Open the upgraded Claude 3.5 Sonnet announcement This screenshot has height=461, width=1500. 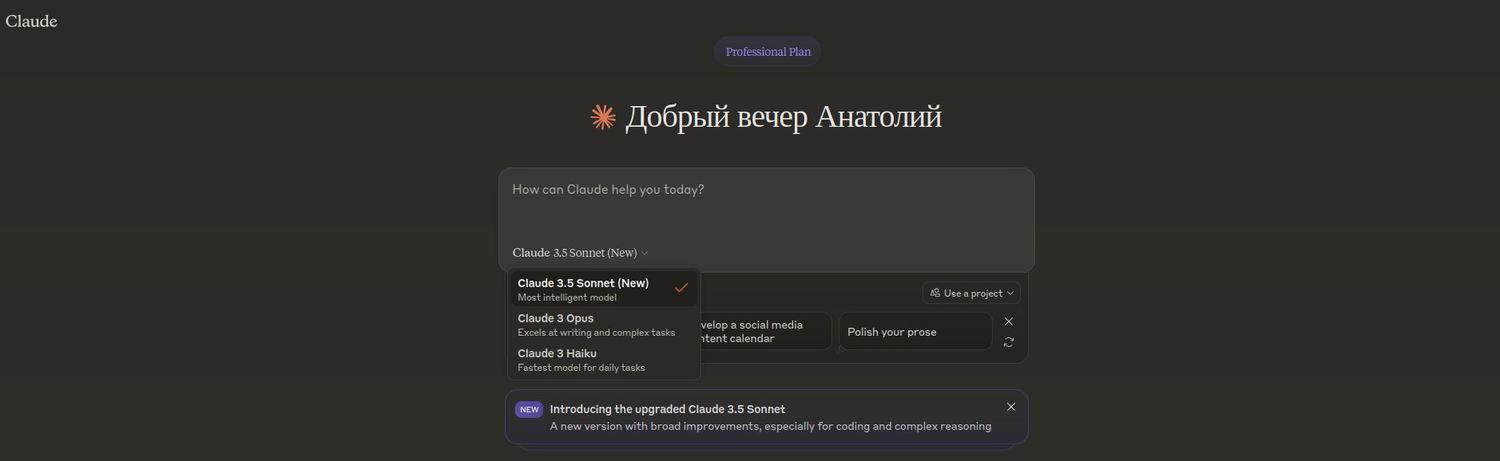tap(766, 417)
